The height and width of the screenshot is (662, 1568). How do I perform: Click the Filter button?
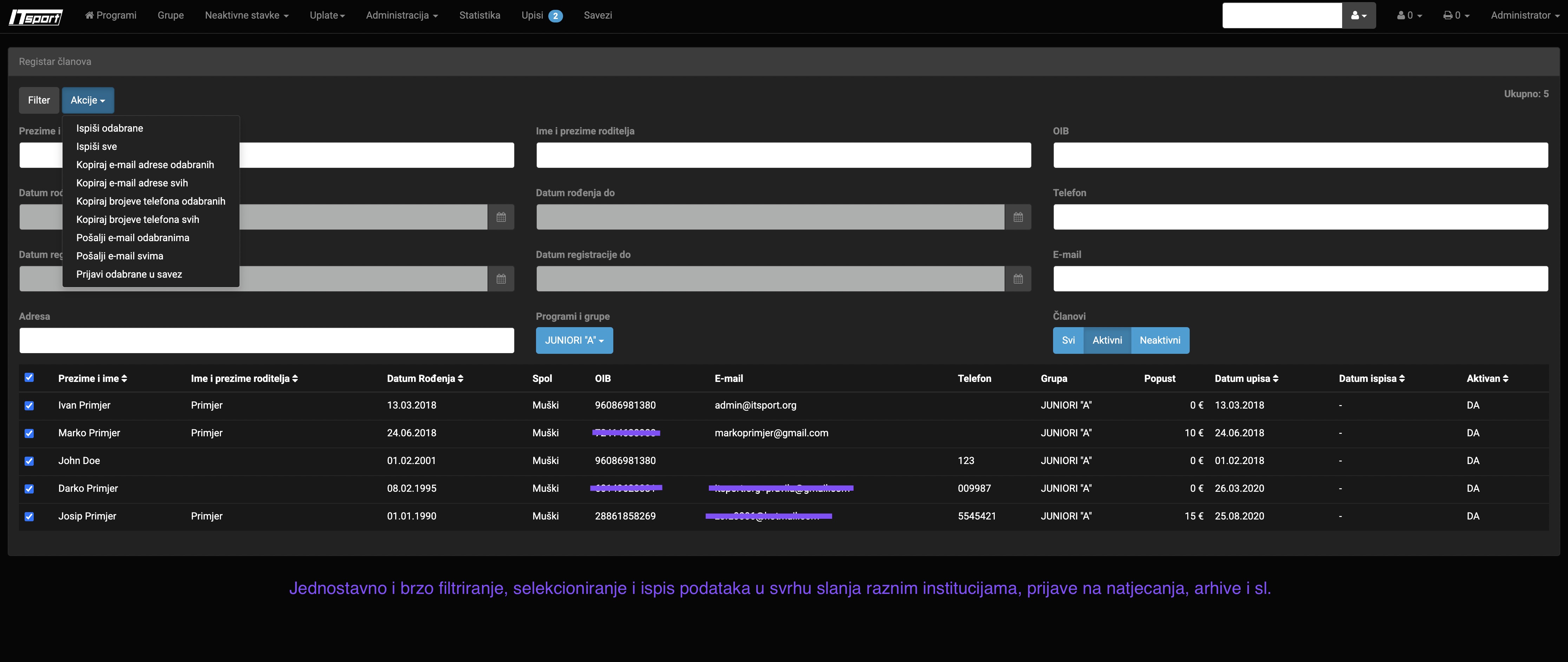(39, 100)
